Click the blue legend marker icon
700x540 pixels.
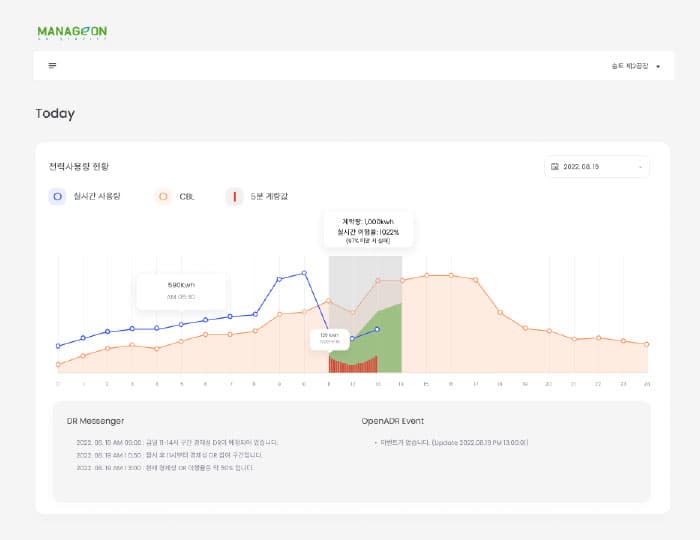[57, 196]
